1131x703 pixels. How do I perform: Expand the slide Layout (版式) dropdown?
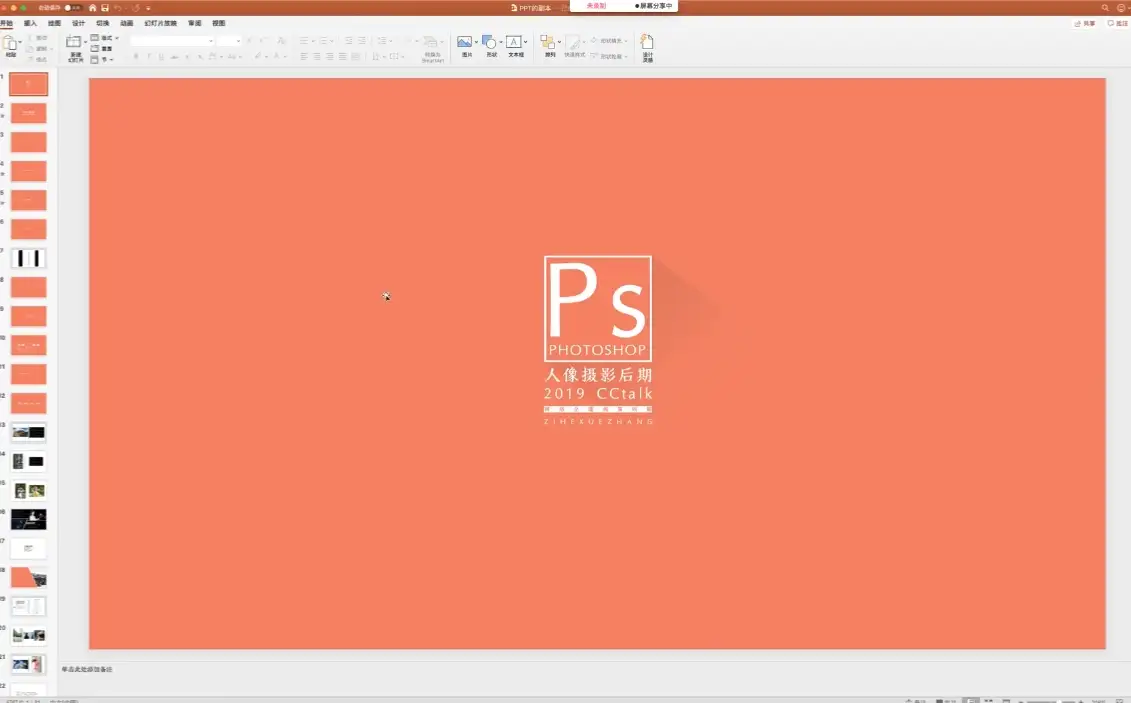tap(107, 38)
